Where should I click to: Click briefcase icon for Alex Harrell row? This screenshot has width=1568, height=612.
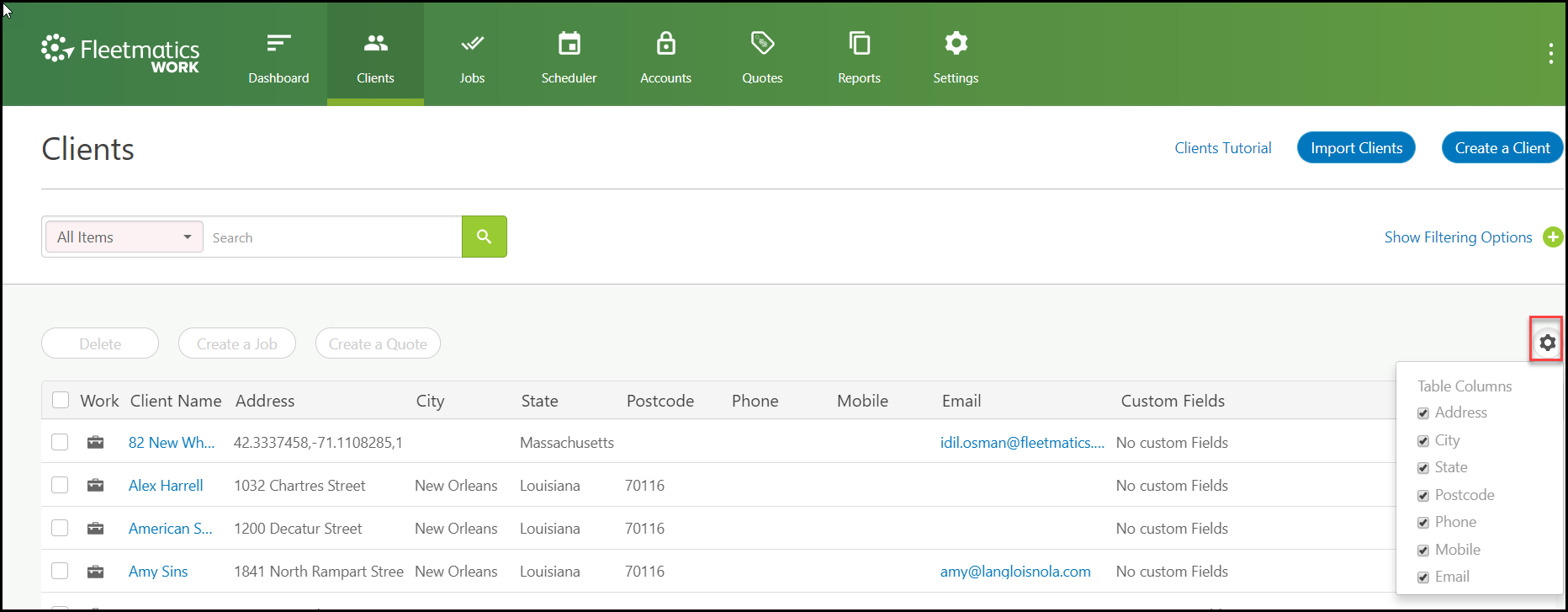tap(96, 485)
